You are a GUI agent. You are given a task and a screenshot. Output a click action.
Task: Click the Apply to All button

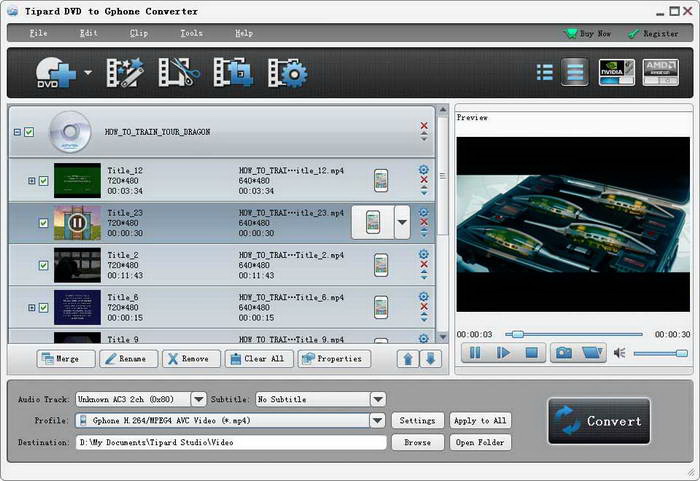(480, 421)
